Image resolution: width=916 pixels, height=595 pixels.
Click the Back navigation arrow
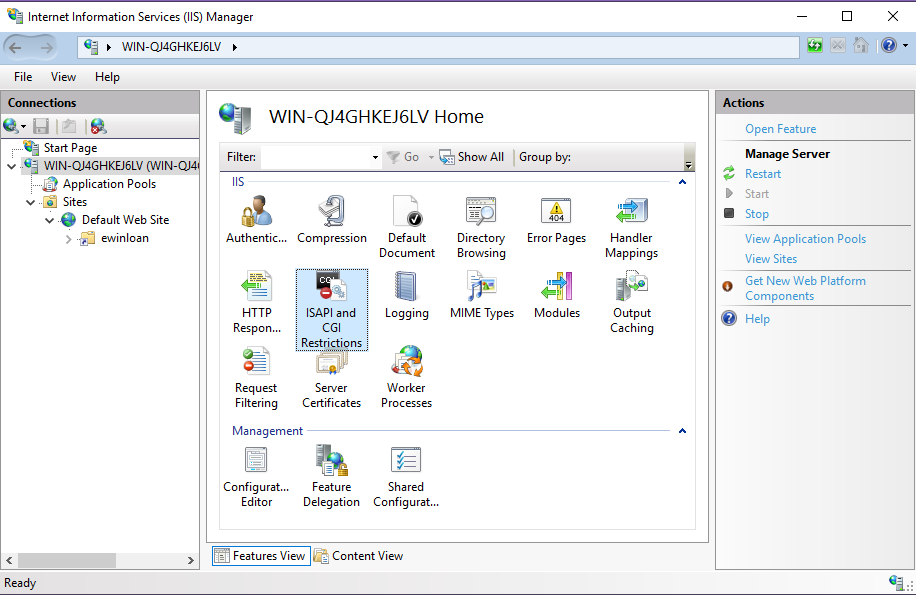click(x=16, y=48)
